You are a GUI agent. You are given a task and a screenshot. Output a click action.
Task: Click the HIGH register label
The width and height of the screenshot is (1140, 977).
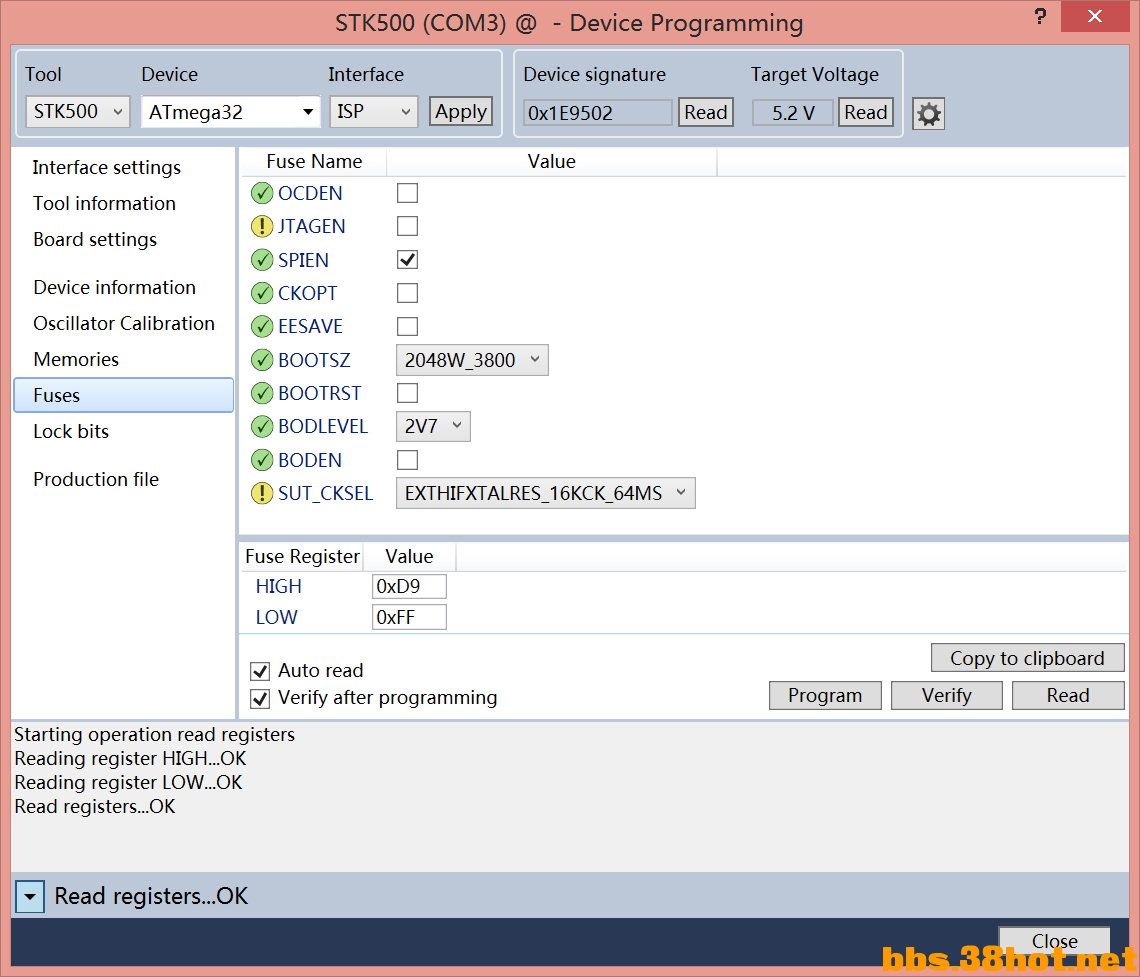click(x=278, y=587)
